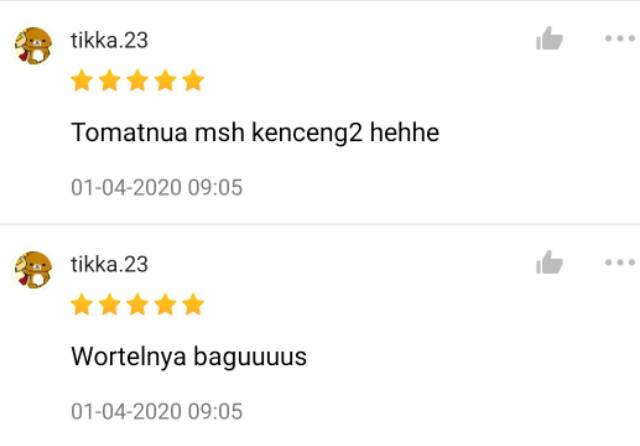Click first star of the Wortelnya review

pos(82,304)
